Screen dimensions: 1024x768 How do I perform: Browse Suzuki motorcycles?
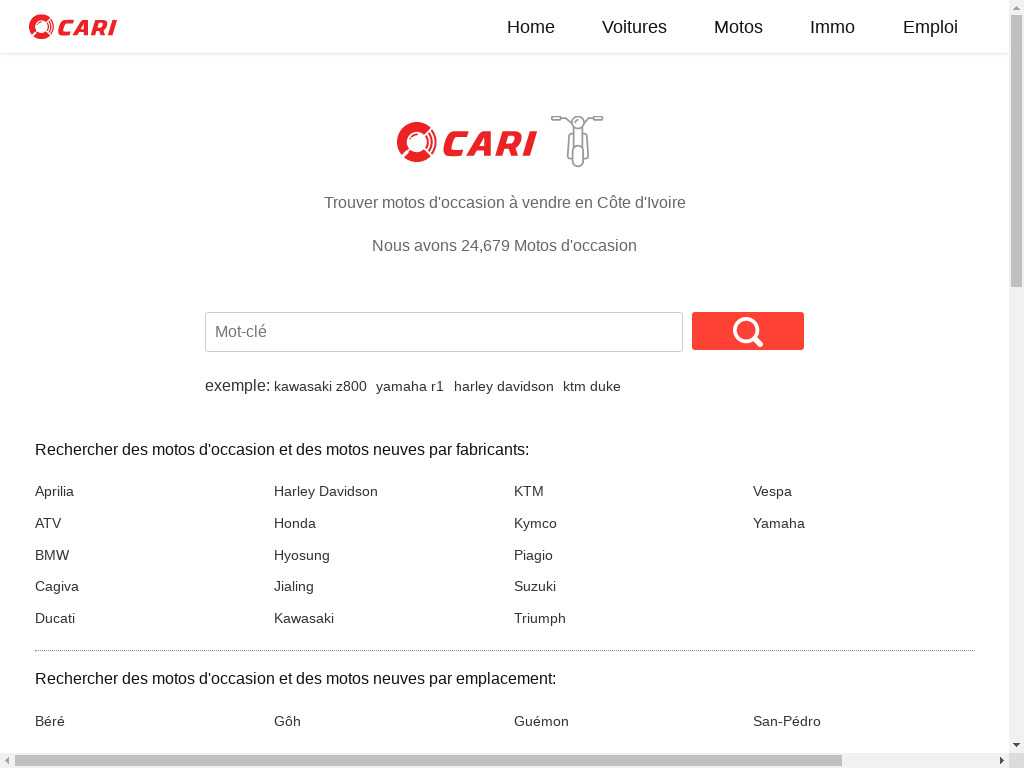coord(535,586)
